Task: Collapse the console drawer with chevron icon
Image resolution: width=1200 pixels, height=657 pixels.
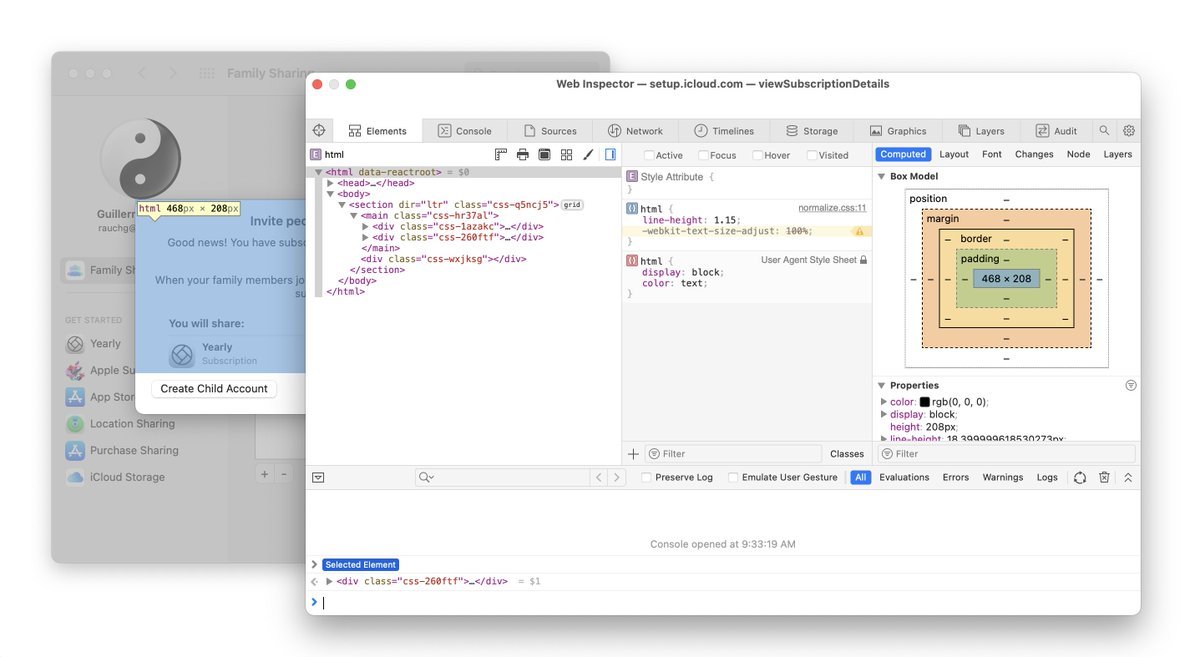Action: 1128,478
